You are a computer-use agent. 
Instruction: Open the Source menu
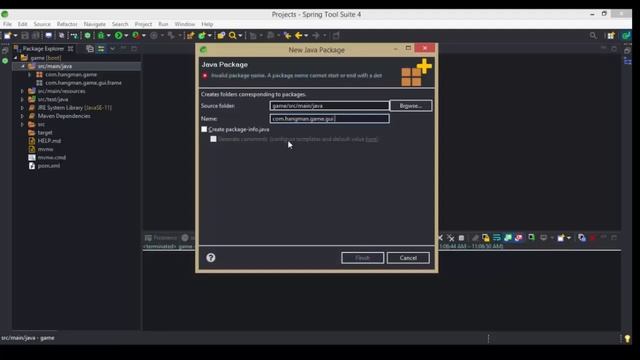pos(42,24)
